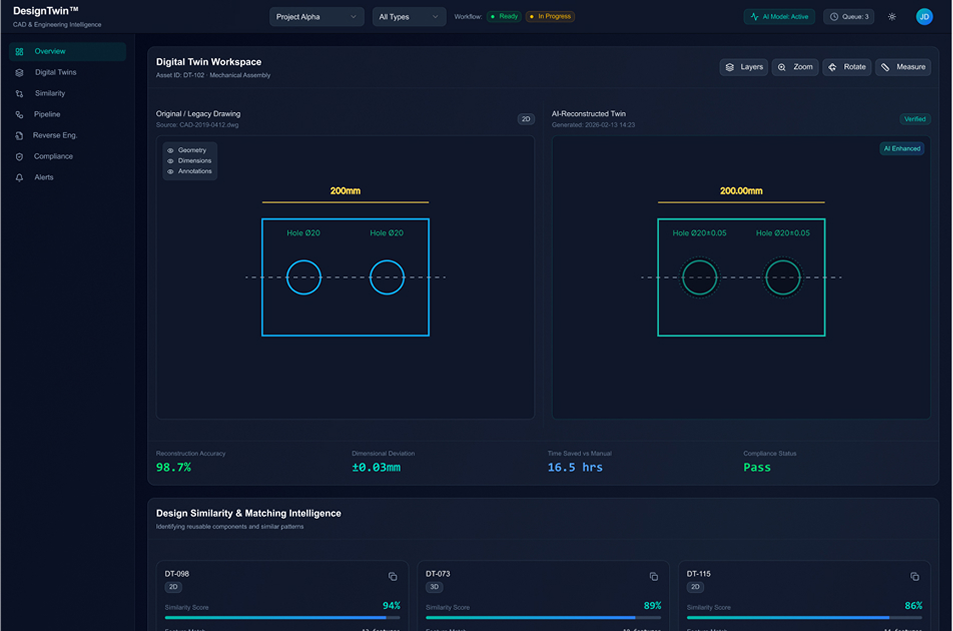Expand the All Types filter dropdown

(408, 16)
